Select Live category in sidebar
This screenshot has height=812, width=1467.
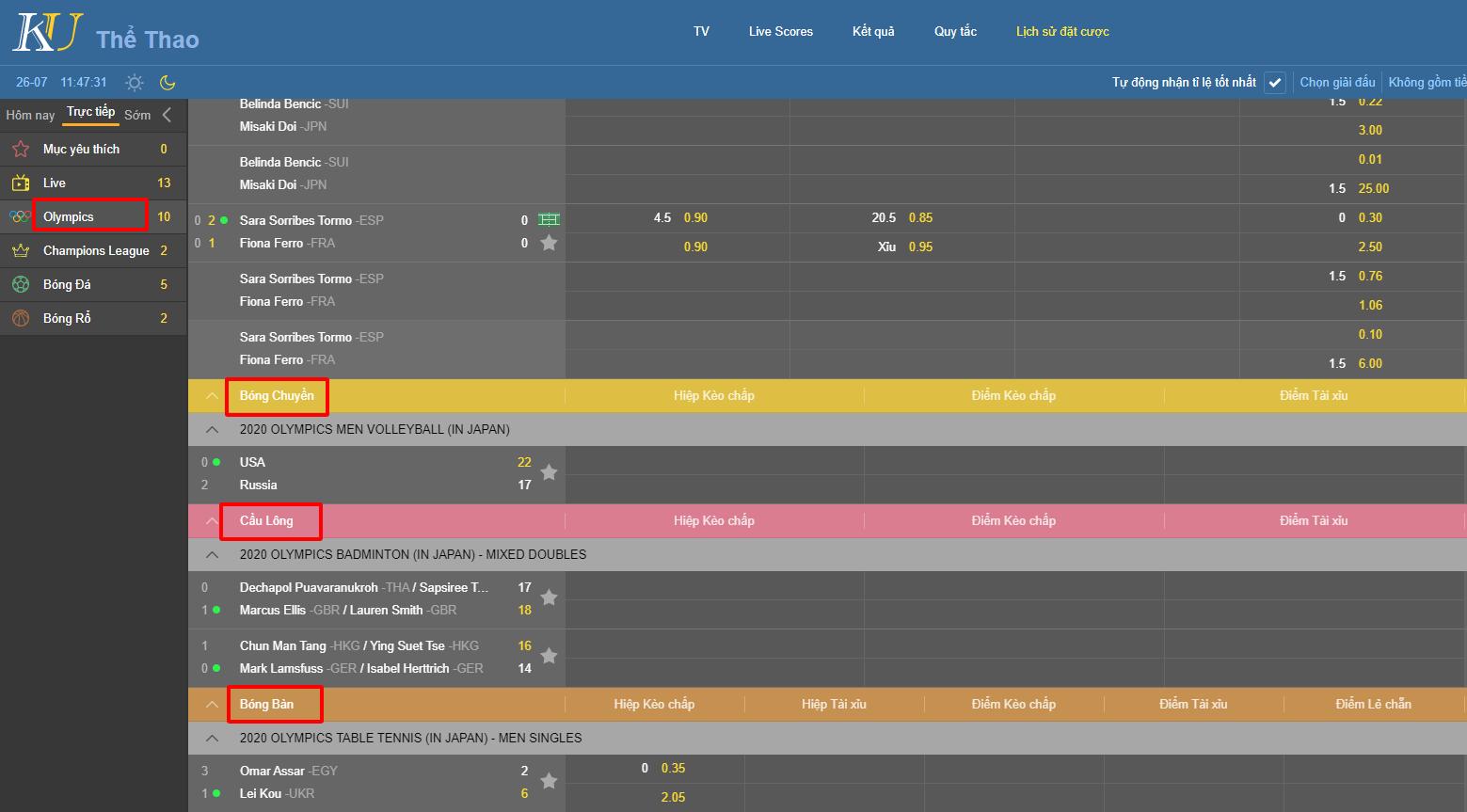tap(93, 183)
